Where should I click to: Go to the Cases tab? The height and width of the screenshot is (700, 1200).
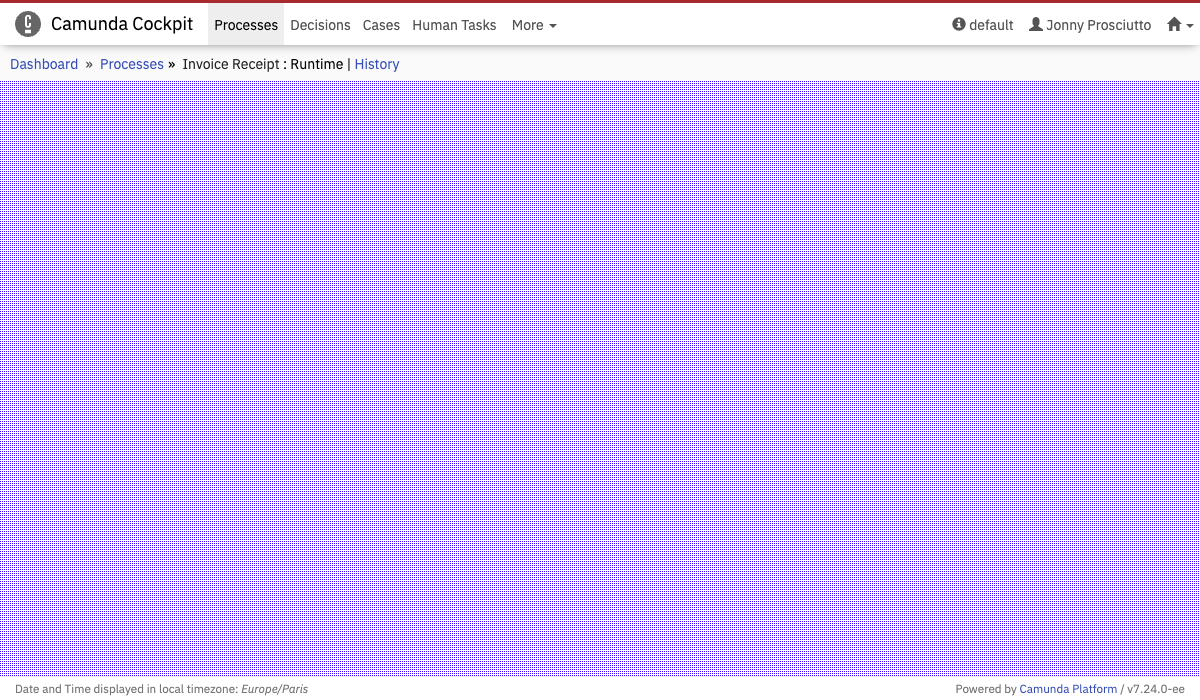(x=381, y=25)
